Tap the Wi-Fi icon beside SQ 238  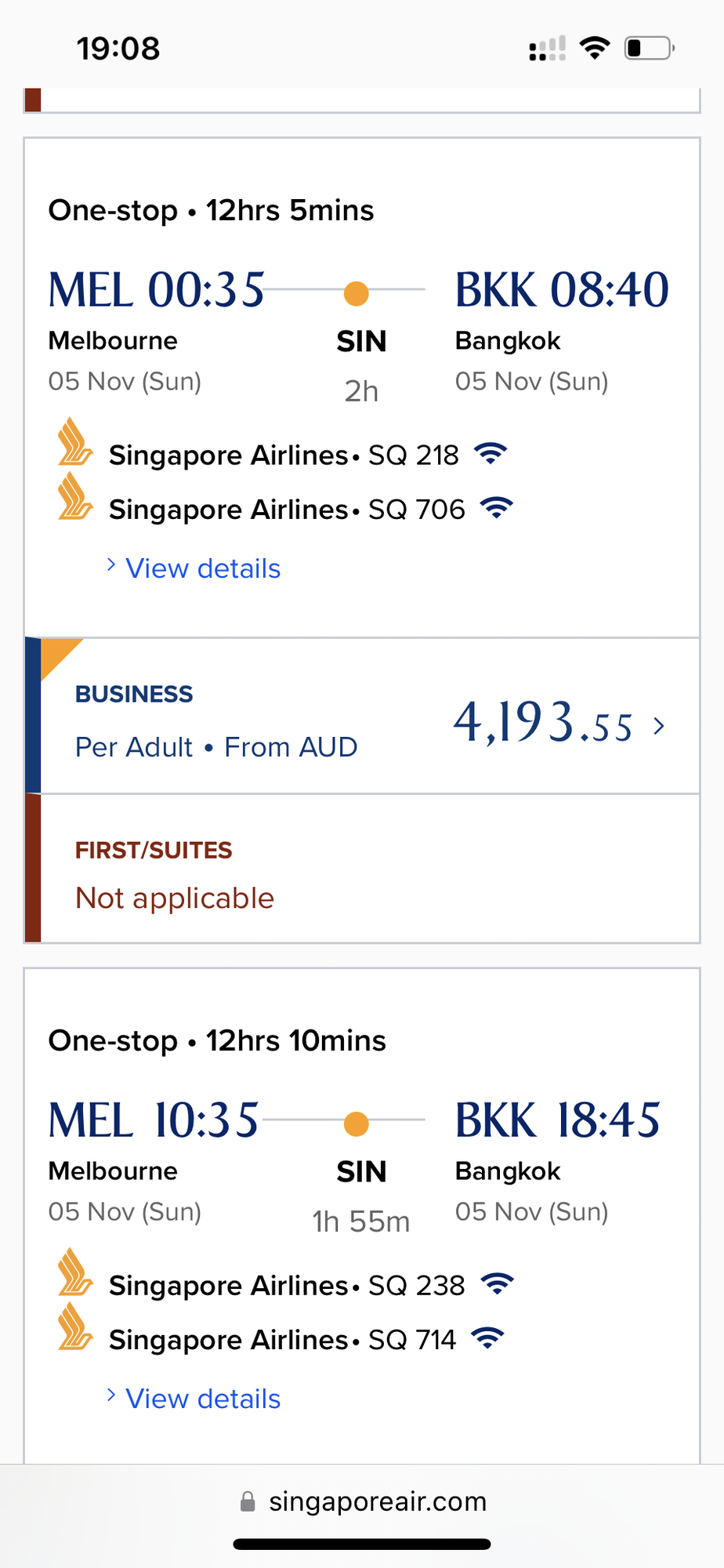pyautogui.click(x=497, y=1284)
